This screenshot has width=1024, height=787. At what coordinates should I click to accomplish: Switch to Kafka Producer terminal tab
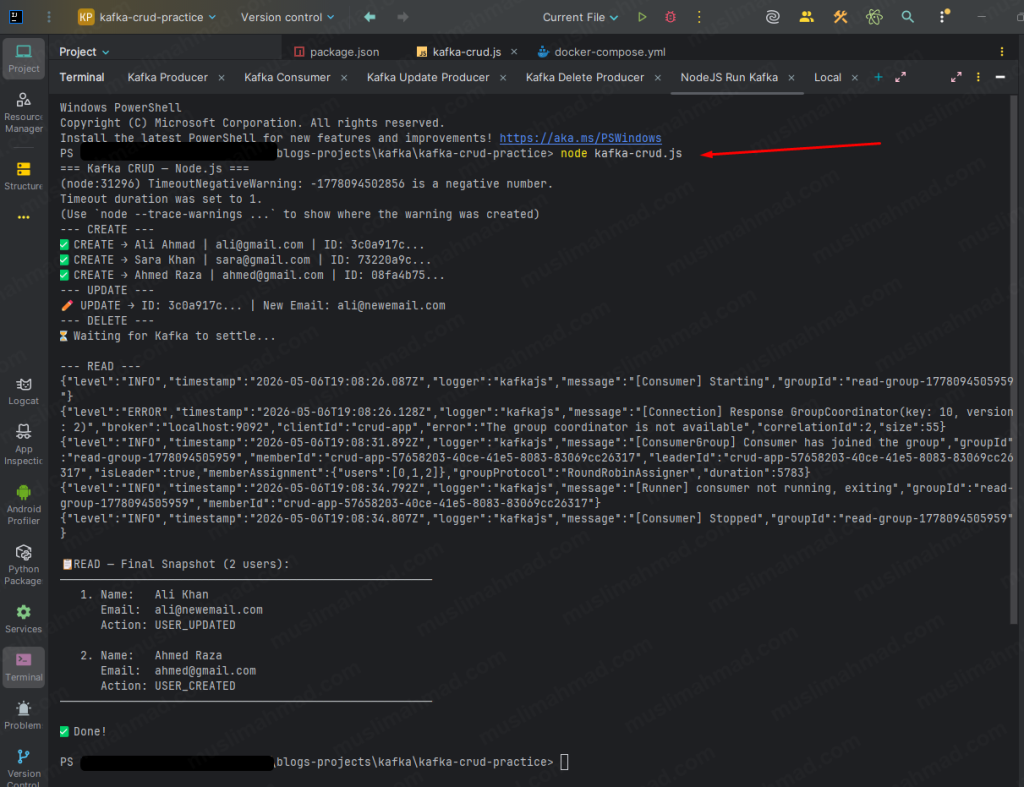click(x=167, y=77)
